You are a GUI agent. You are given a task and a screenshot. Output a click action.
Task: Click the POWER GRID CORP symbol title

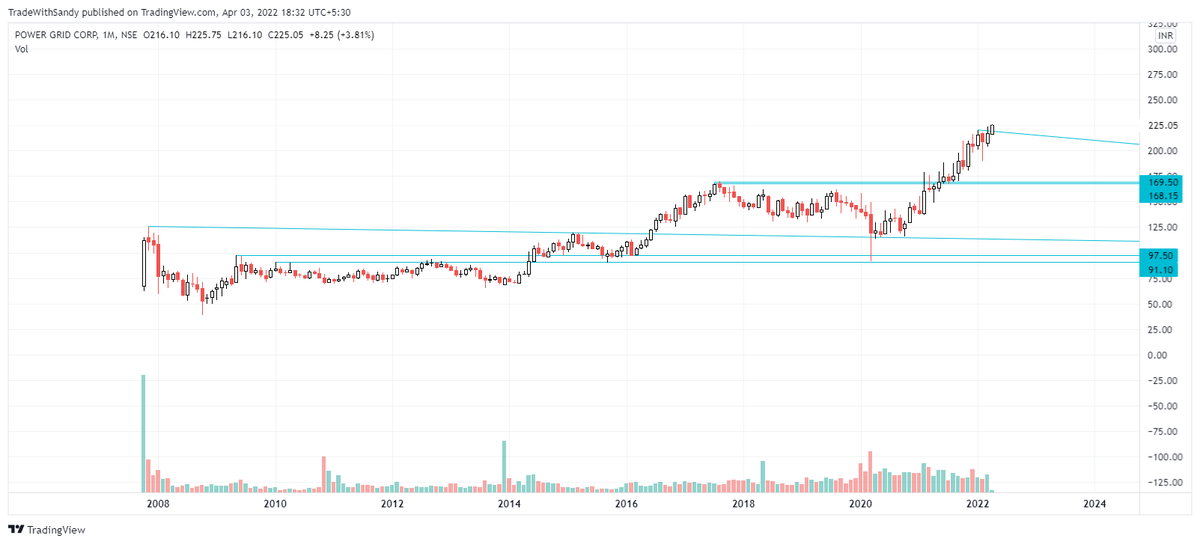56,35
